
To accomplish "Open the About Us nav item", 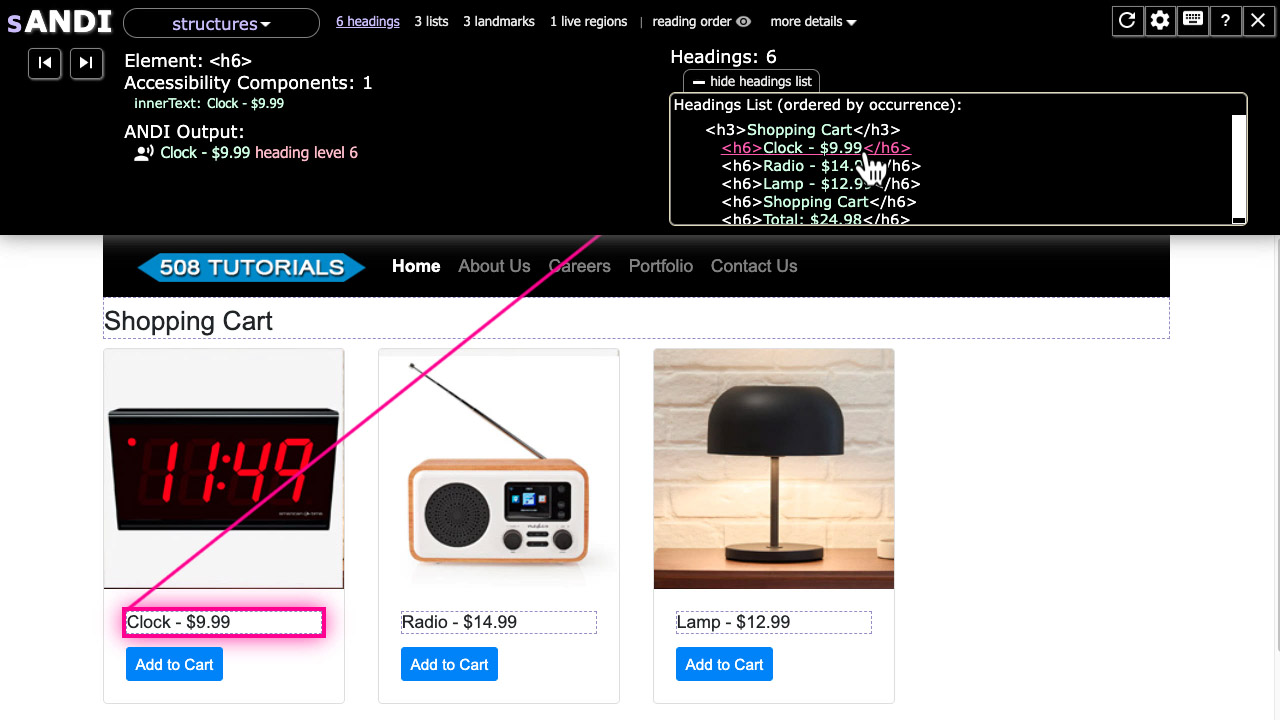I will click(494, 266).
